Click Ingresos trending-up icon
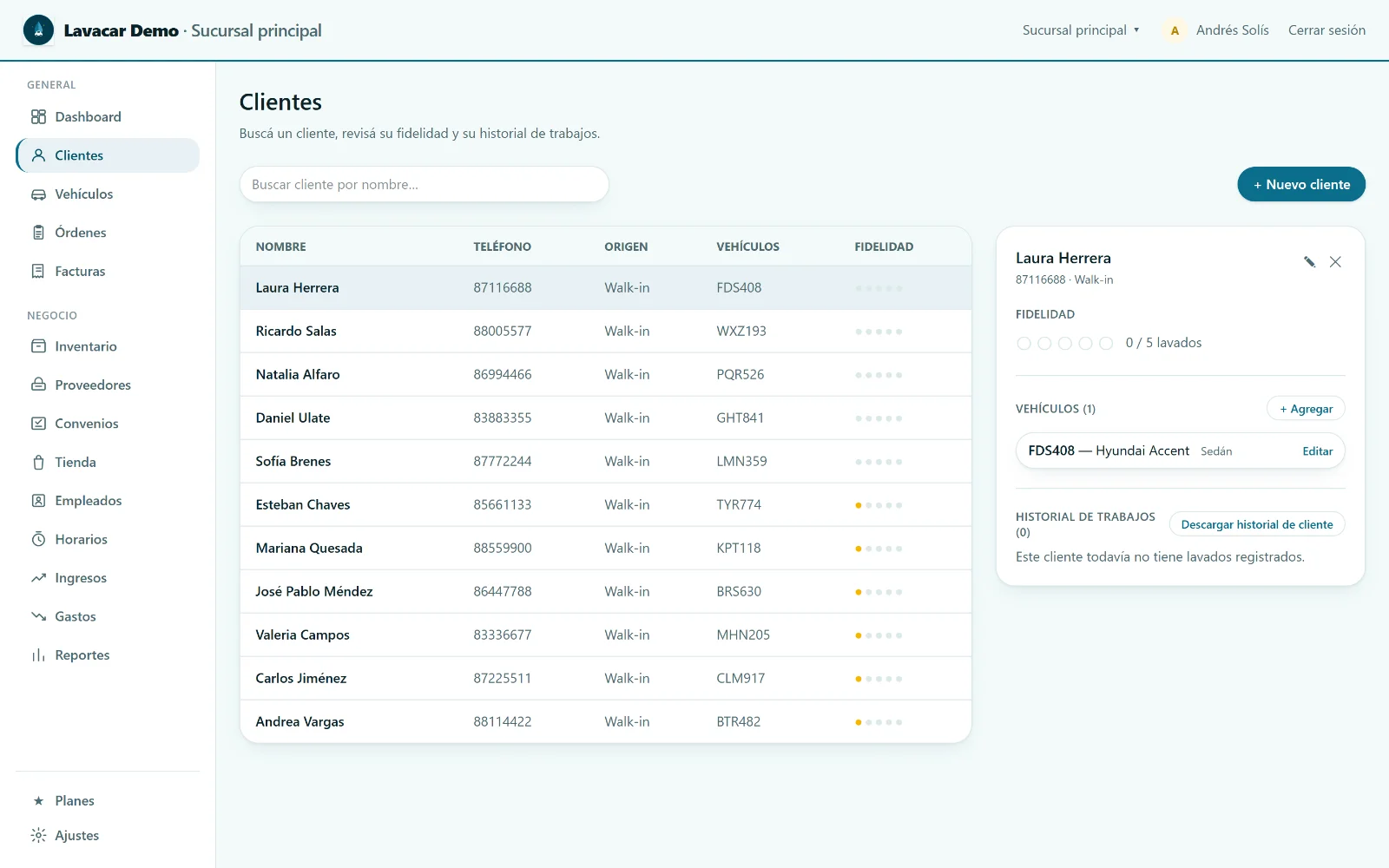 pyautogui.click(x=38, y=578)
